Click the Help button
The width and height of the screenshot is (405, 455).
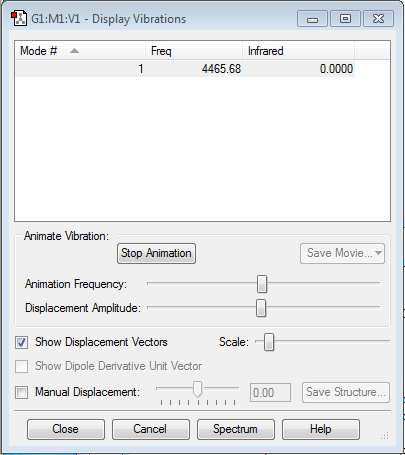(321, 429)
